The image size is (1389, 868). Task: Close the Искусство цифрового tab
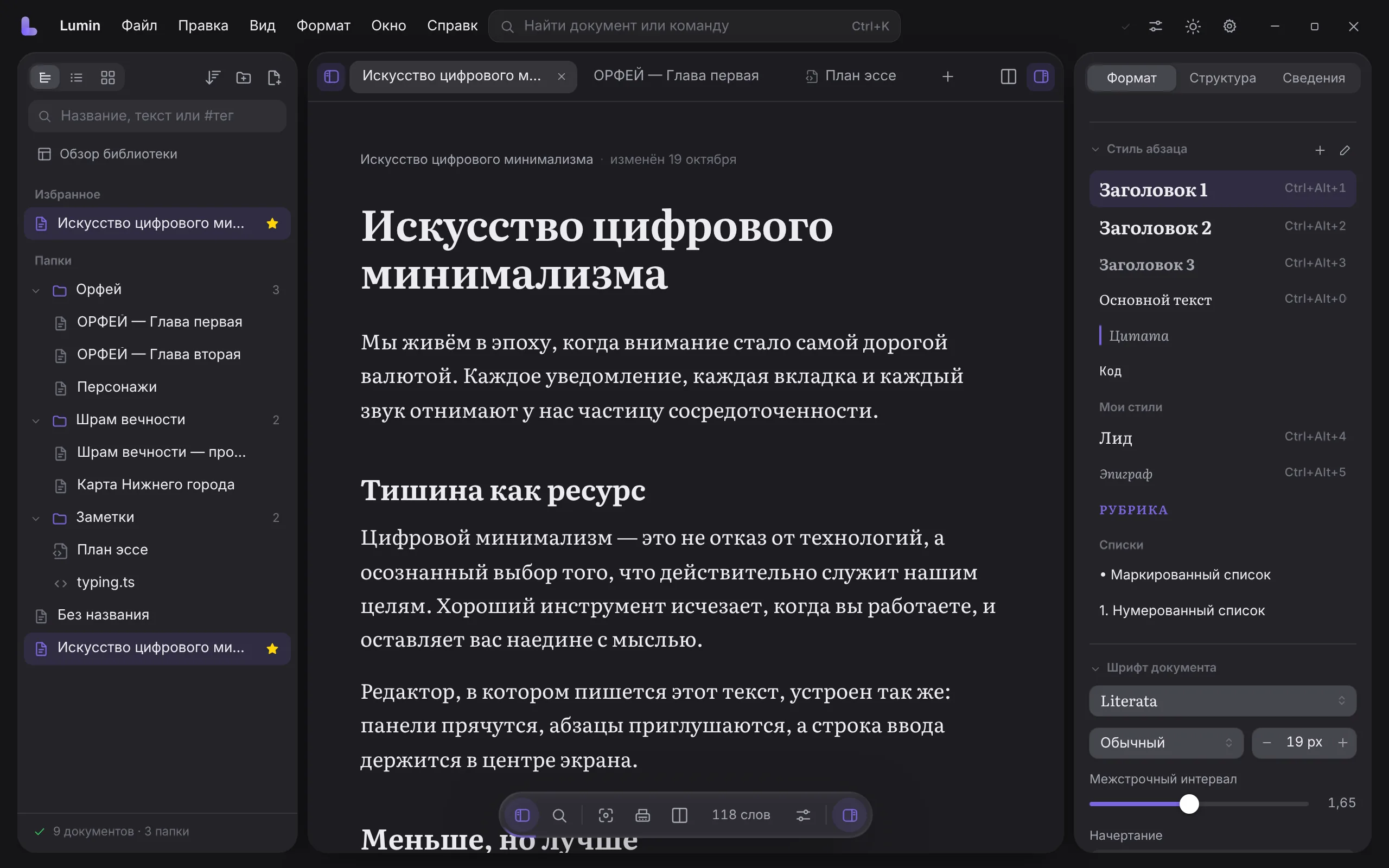(562, 76)
